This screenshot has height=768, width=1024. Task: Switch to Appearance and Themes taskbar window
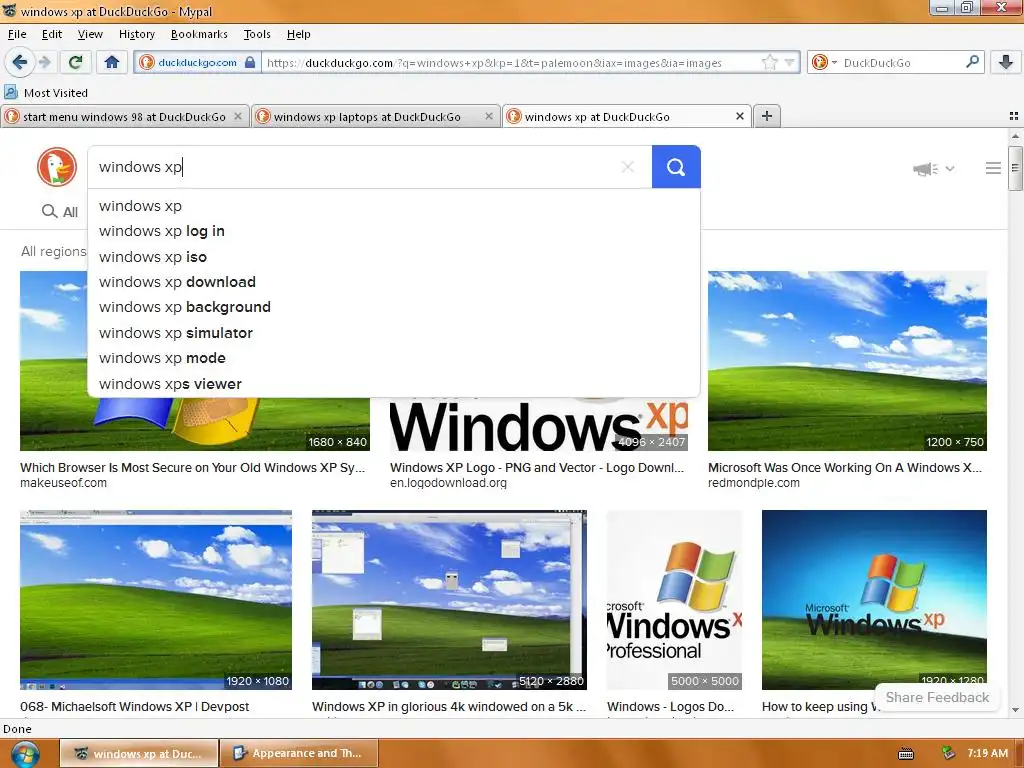(300, 753)
